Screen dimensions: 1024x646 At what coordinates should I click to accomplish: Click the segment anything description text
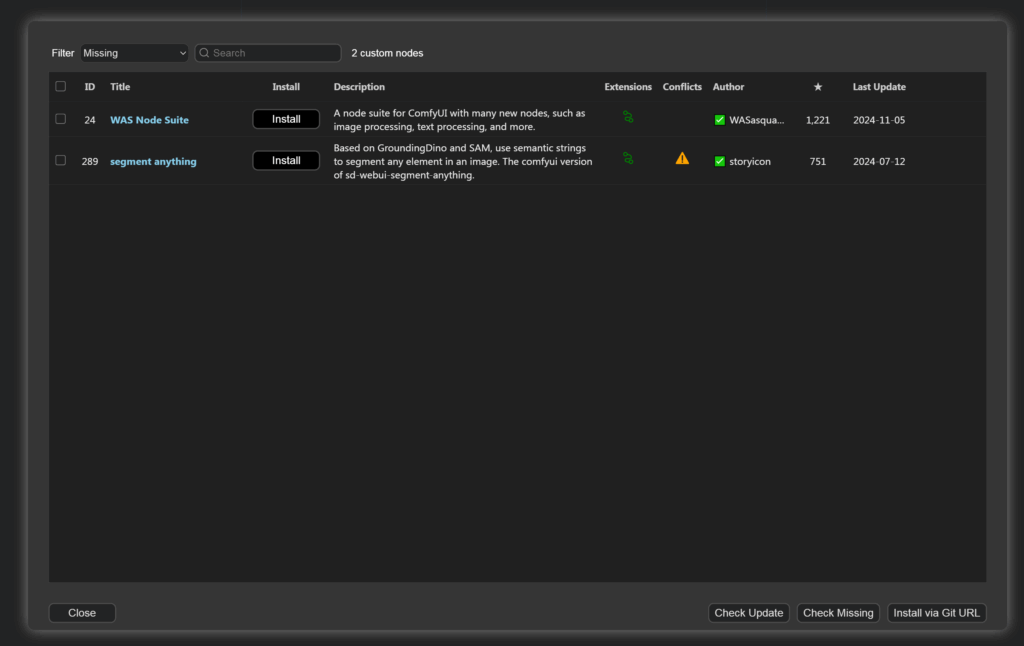[x=463, y=161]
